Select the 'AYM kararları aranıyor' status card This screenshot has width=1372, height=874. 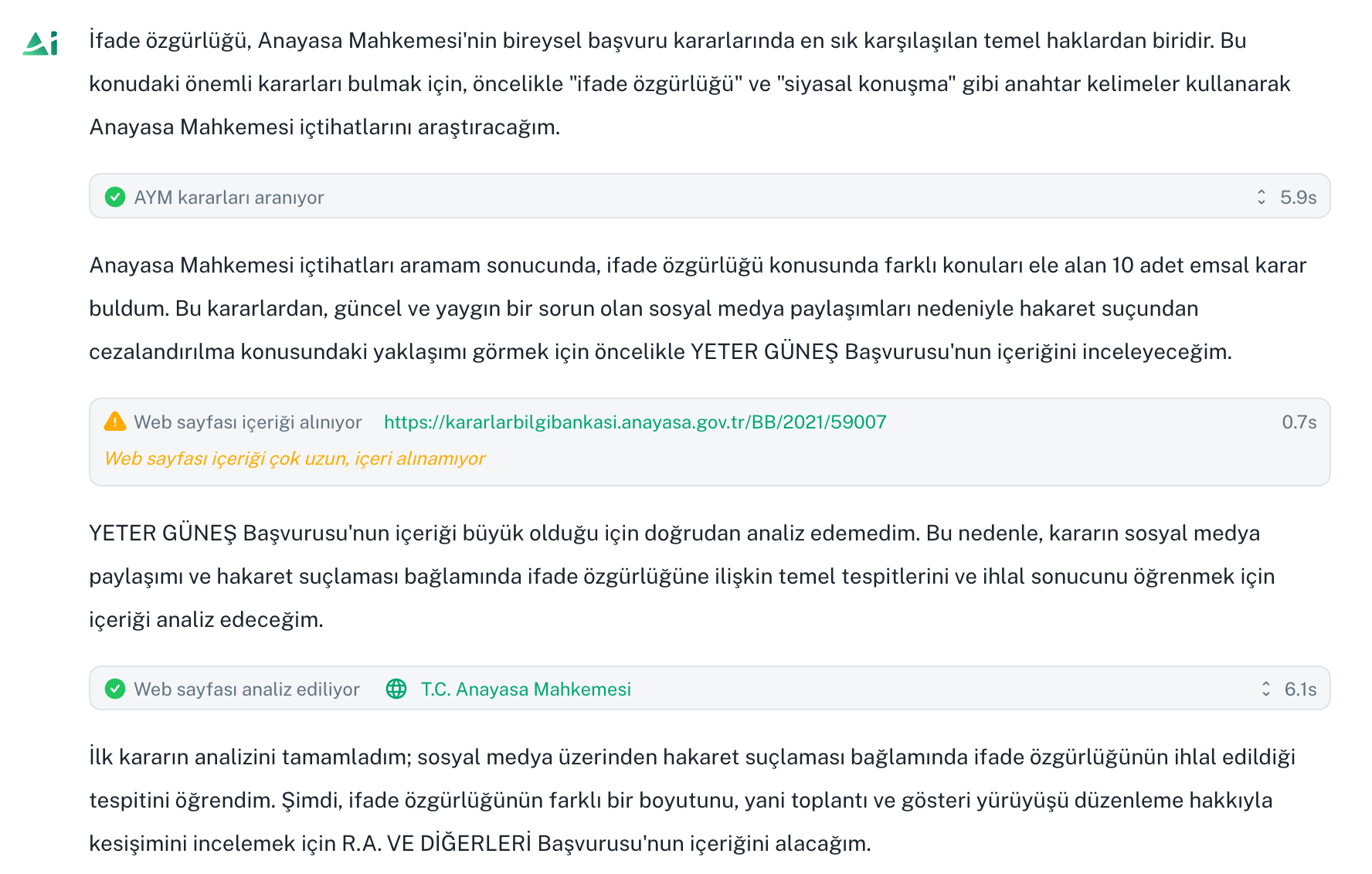(711, 196)
